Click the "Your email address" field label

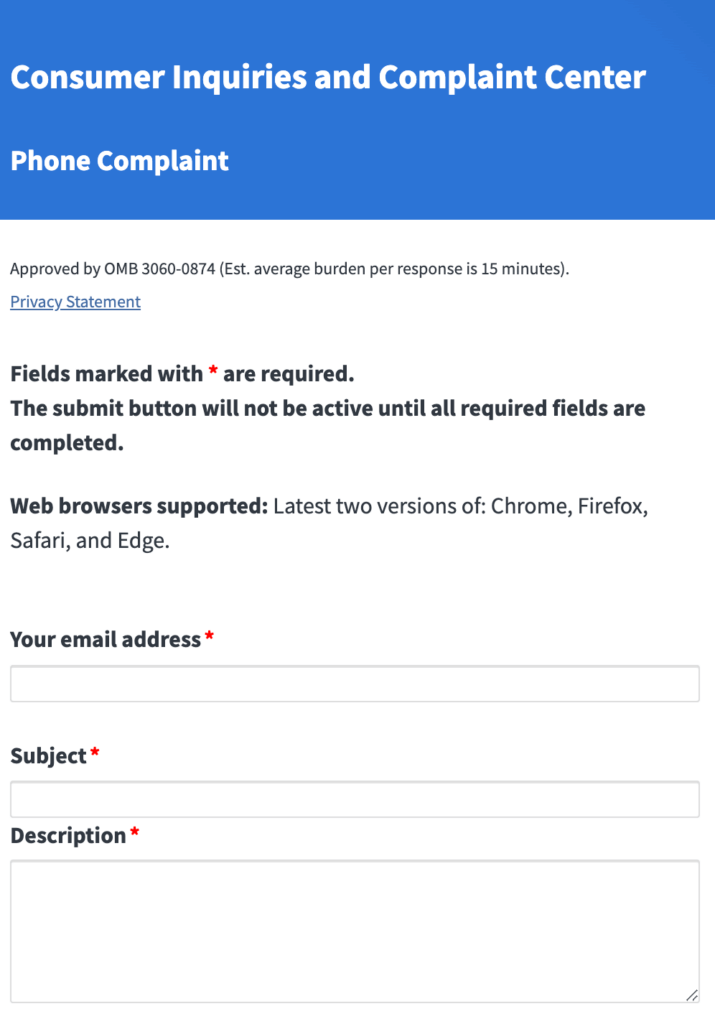tap(105, 640)
